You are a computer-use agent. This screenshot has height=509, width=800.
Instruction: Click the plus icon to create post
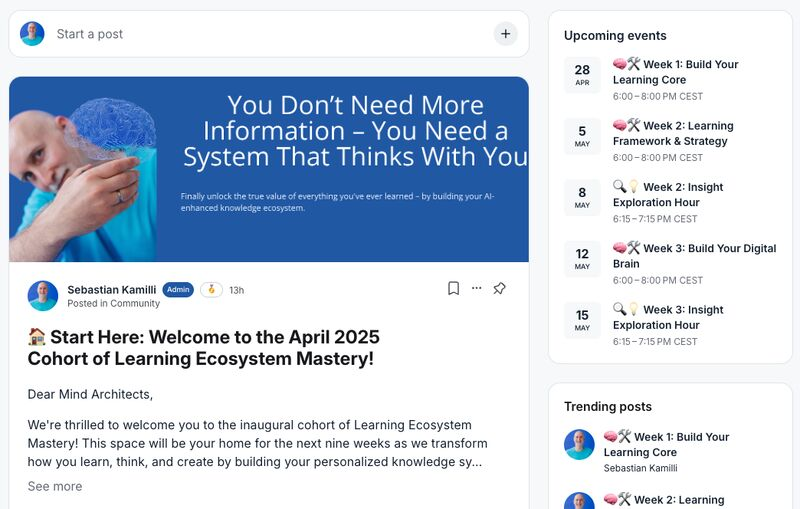tap(505, 34)
